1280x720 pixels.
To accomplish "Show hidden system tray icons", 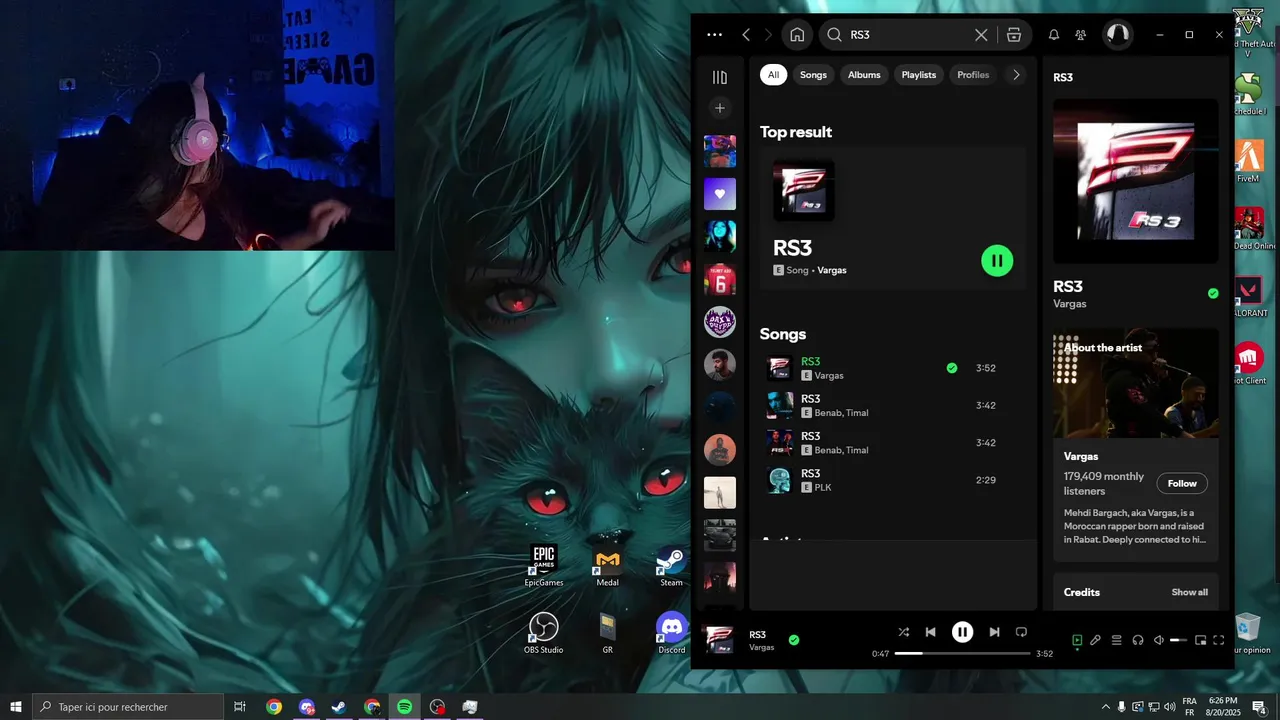I will point(1106,707).
